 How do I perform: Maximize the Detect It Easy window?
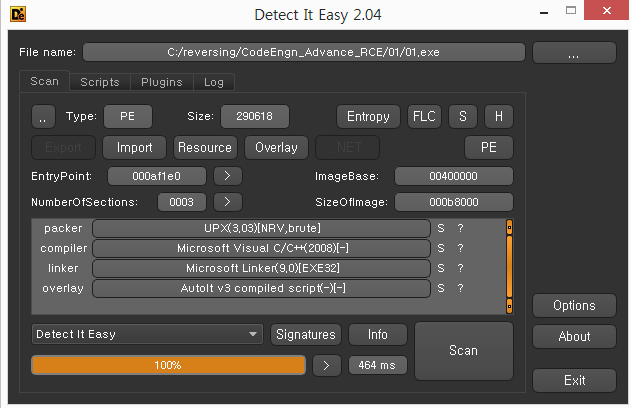point(571,10)
